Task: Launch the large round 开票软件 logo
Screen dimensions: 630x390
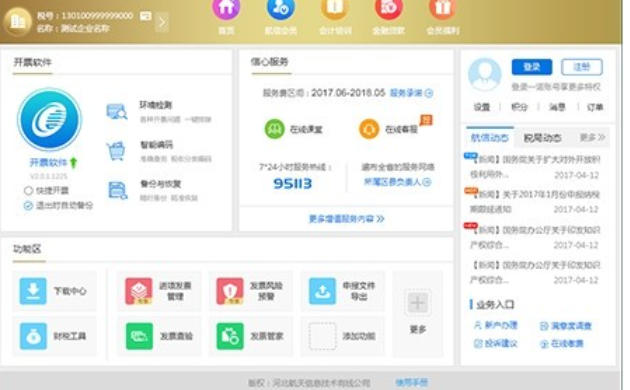Action: pos(49,119)
